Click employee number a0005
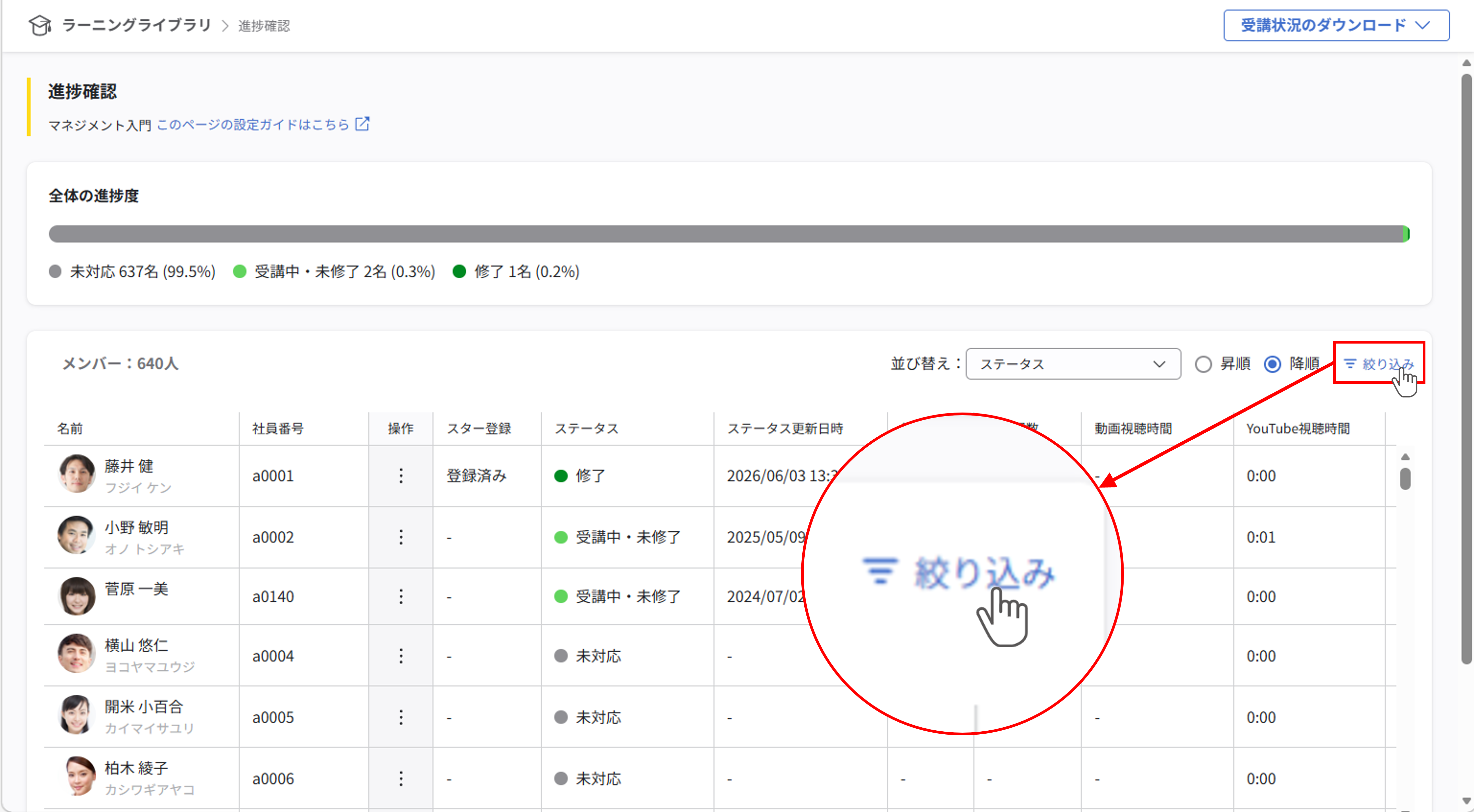 tap(273, 717)
